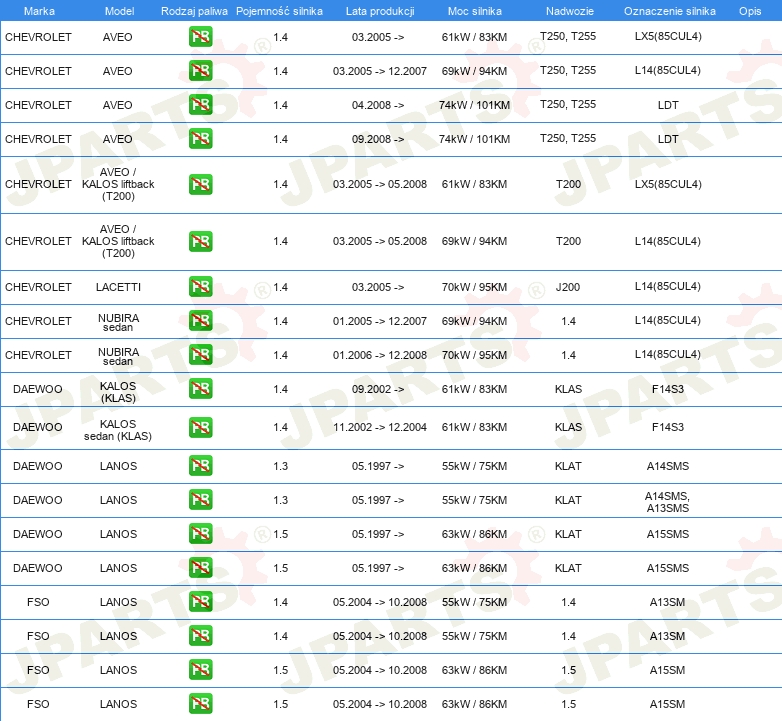Click the Lata produkcji column header

click(380, 11)
